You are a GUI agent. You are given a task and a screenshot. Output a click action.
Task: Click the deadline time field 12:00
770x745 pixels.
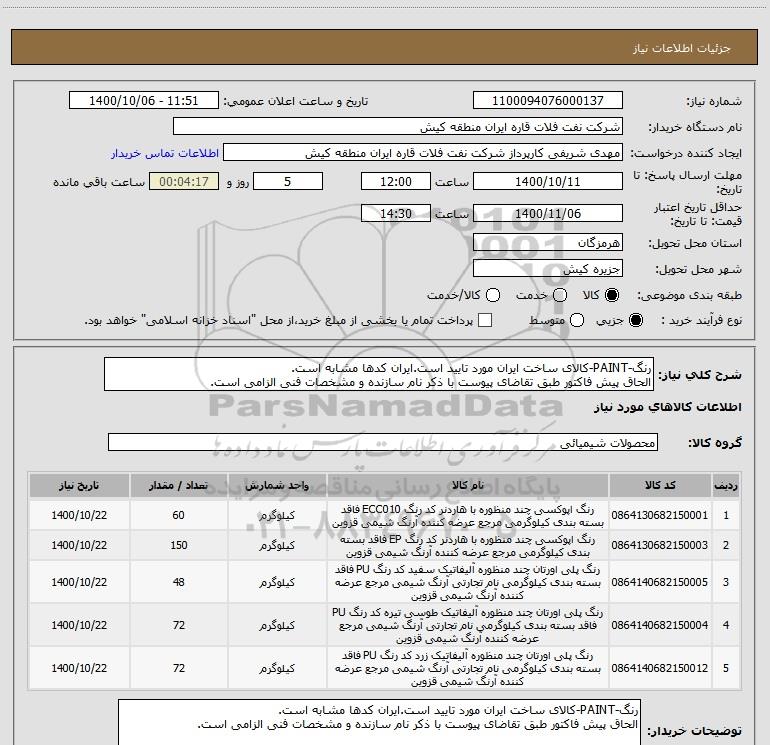click(396, 182)
